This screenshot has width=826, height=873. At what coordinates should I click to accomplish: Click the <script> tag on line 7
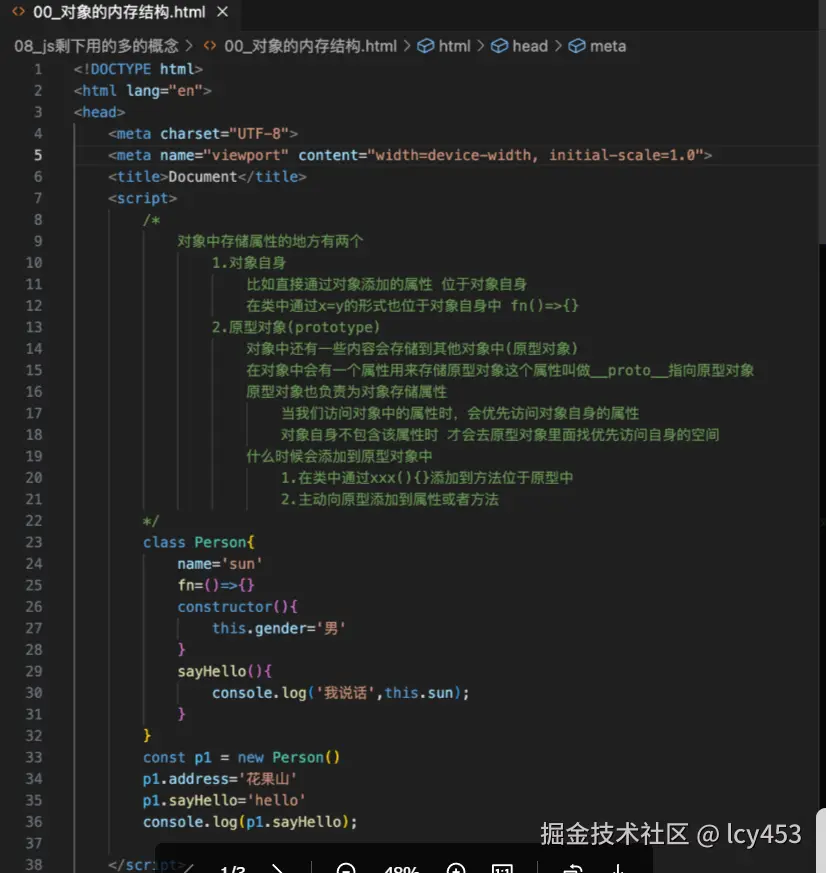click(142, 199)
